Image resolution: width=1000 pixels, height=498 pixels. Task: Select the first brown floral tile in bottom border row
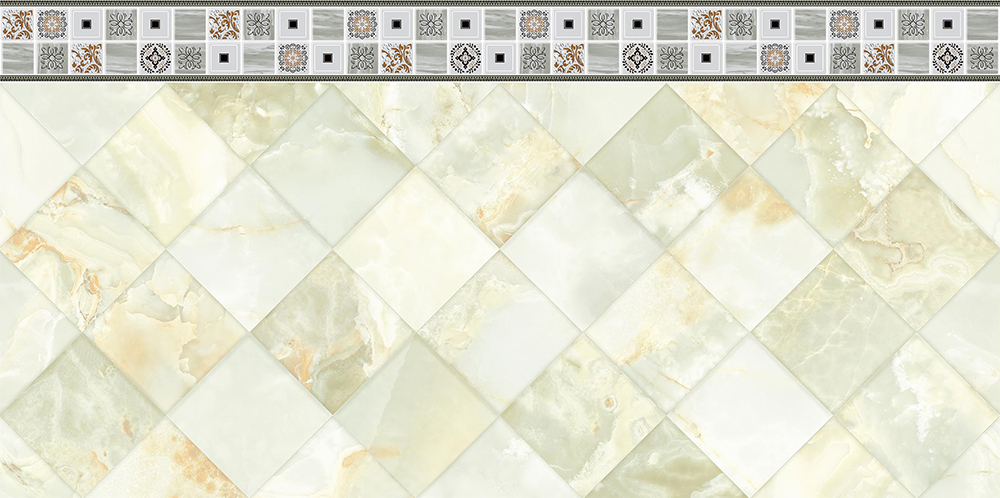86,58
